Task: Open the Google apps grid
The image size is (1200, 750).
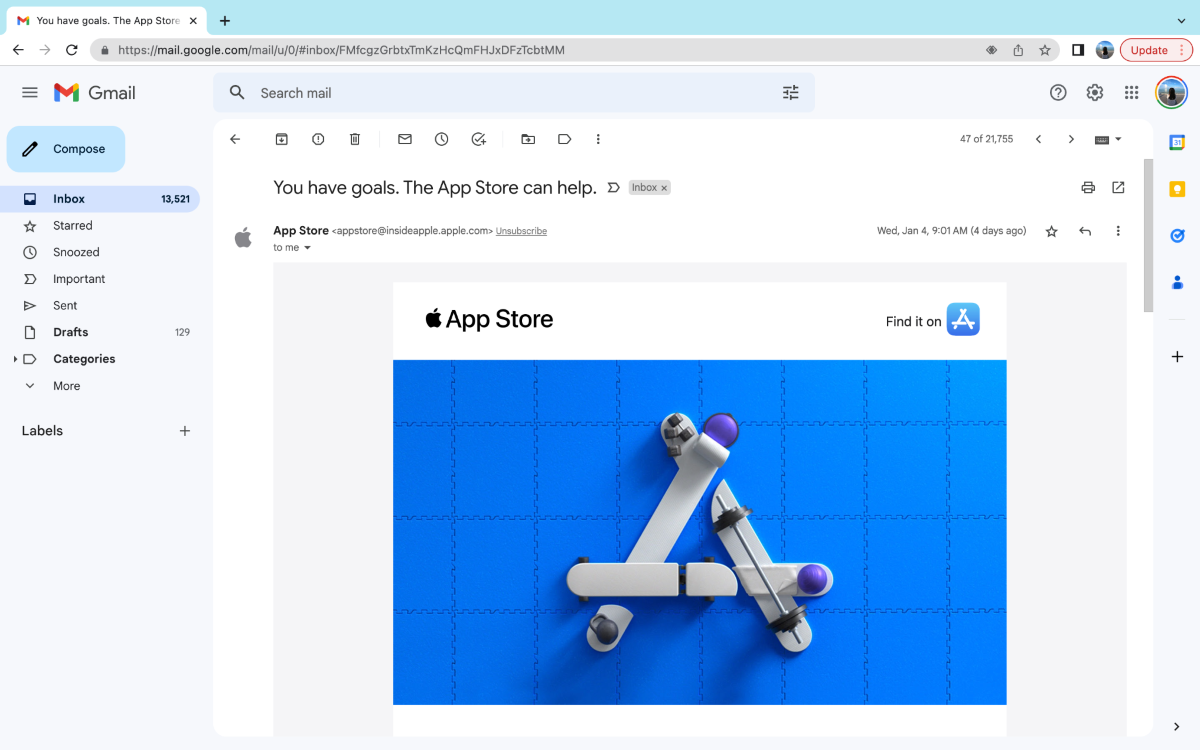Action: [1132, 92]
